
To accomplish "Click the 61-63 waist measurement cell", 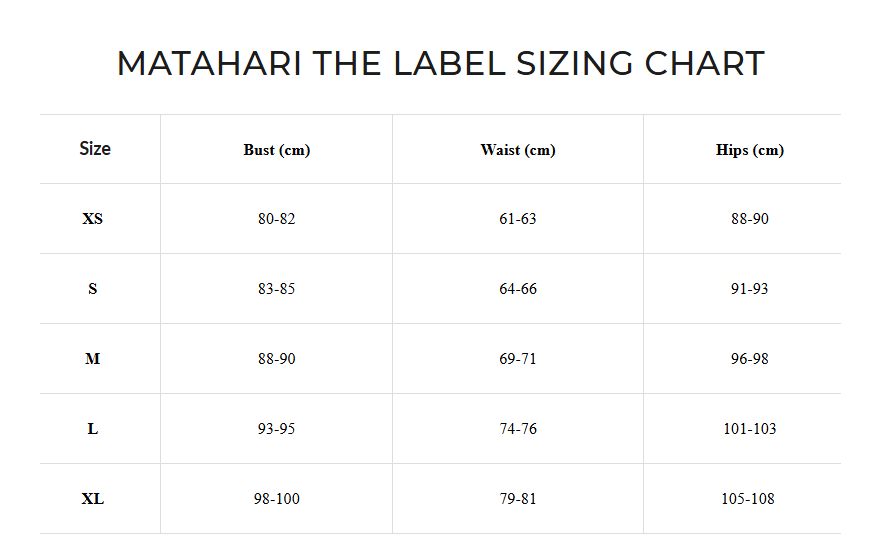I will 518,219.
